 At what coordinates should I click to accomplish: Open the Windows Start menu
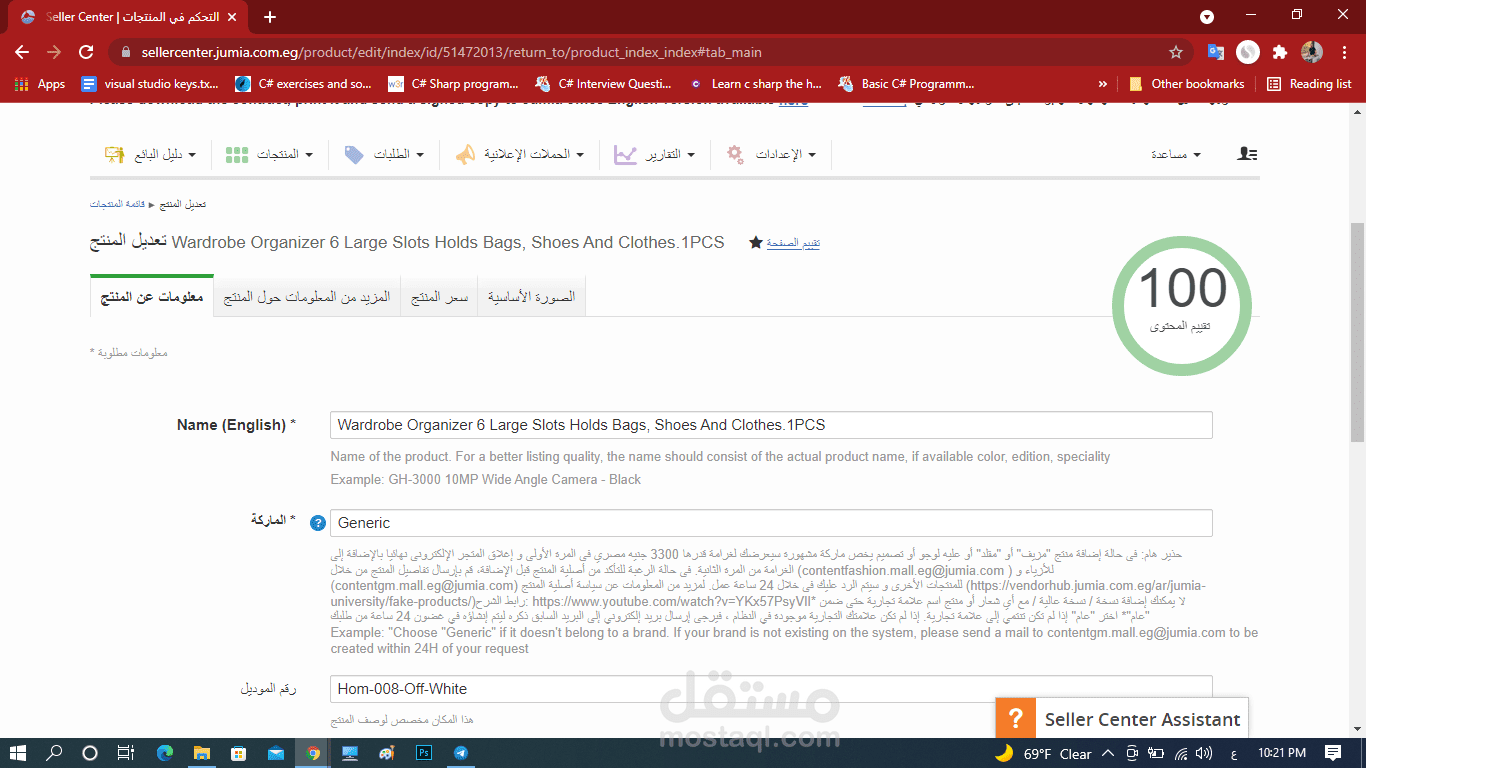pos(17,753)
